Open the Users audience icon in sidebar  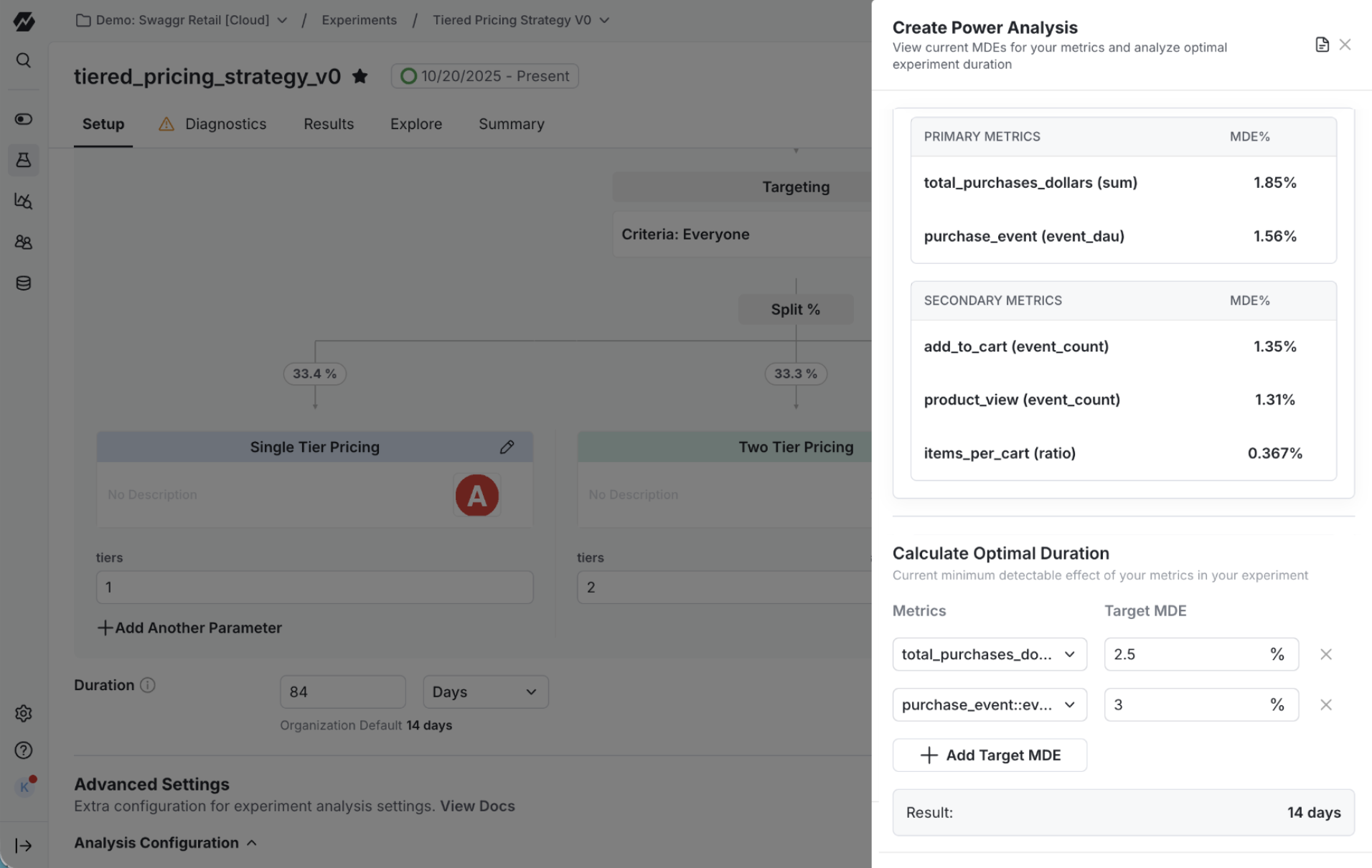(x=24, y=242)
